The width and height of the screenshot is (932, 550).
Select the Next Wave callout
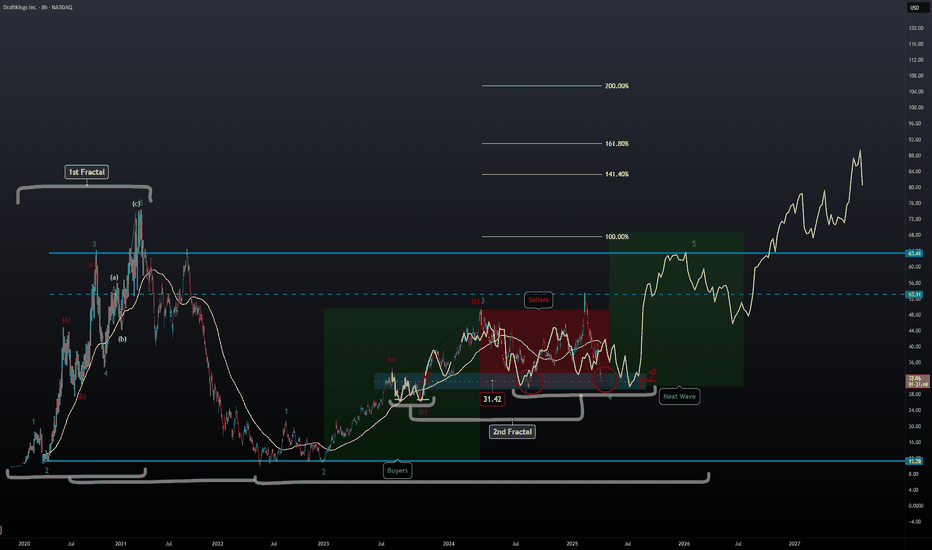[679, 397]
